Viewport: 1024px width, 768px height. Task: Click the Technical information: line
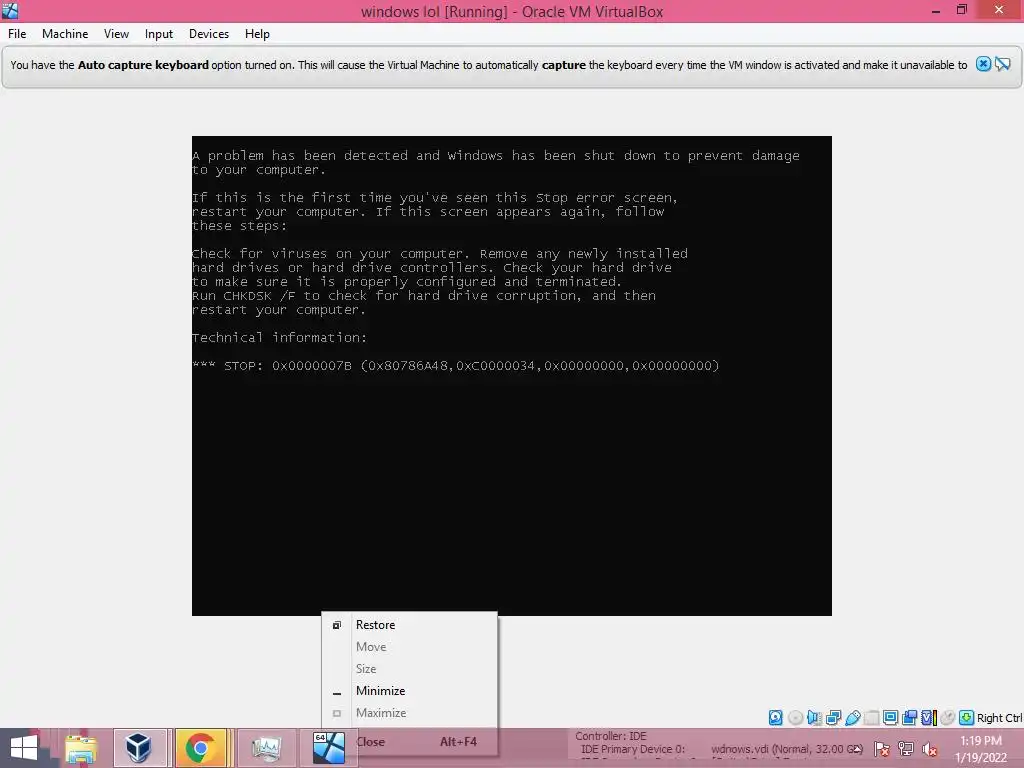pyautogui.click(x=280, y=338)
